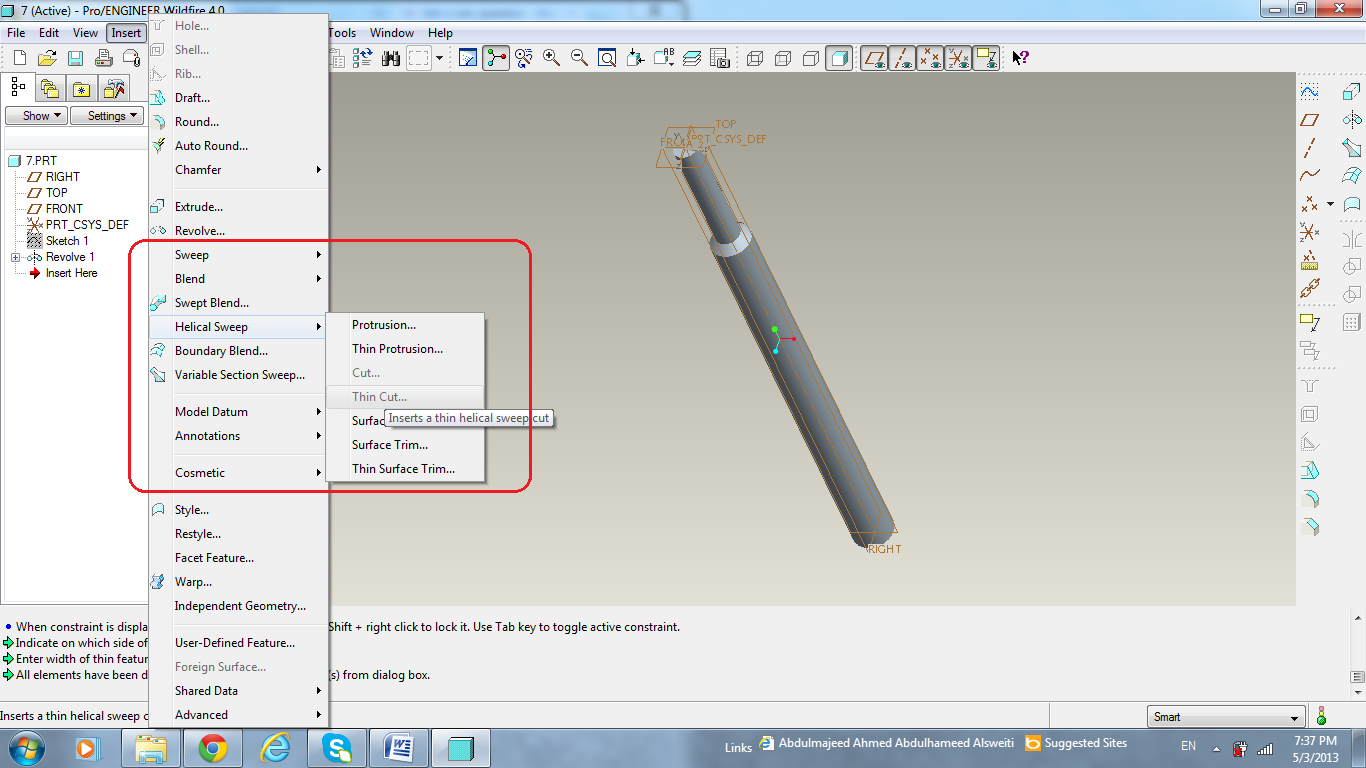Click the Zoom In magnifier icon
Viewport: 1366px width, 768px height.
(551, 58)
